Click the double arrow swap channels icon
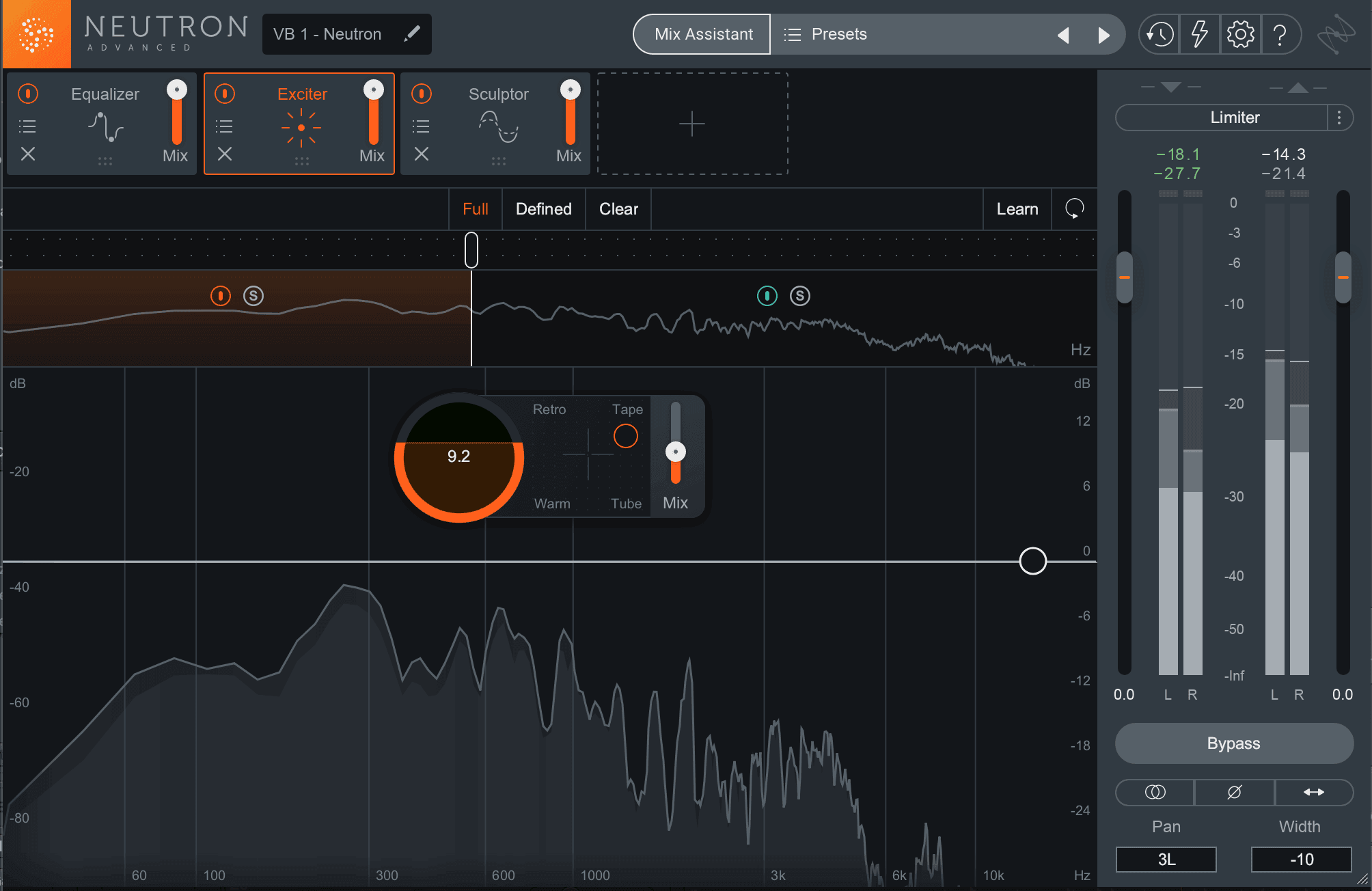The height and width of the screenshot is (891, 1372). coord(1313,792)
